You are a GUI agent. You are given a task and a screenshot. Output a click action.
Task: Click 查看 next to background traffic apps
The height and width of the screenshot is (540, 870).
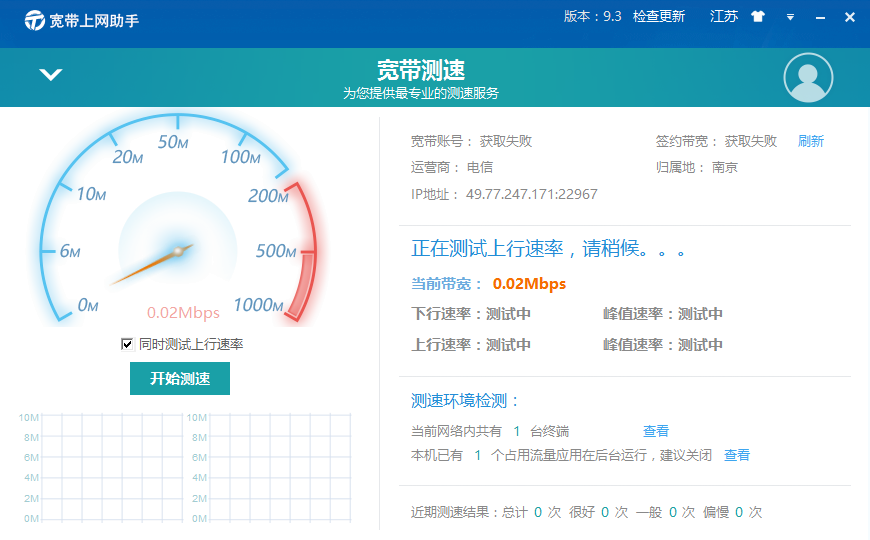[x=737, y=455]
